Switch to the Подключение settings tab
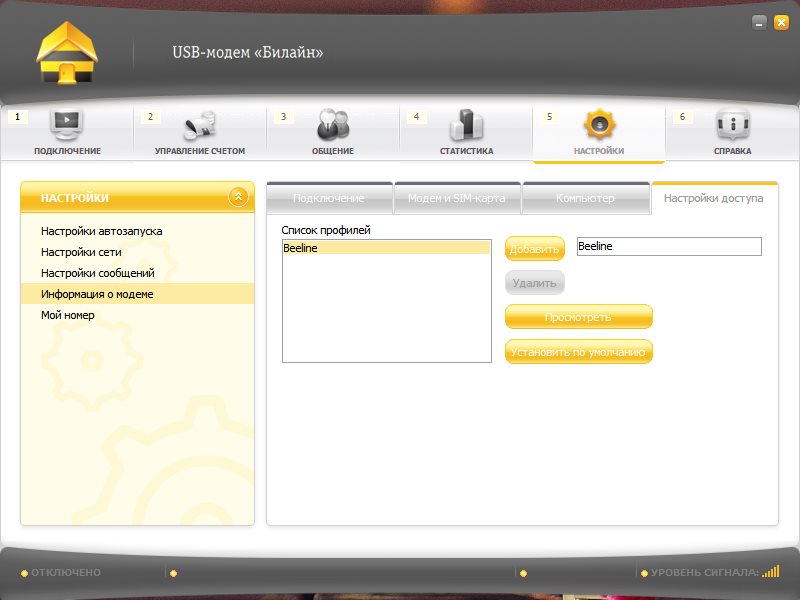The image size is (800, 600). 329,199
